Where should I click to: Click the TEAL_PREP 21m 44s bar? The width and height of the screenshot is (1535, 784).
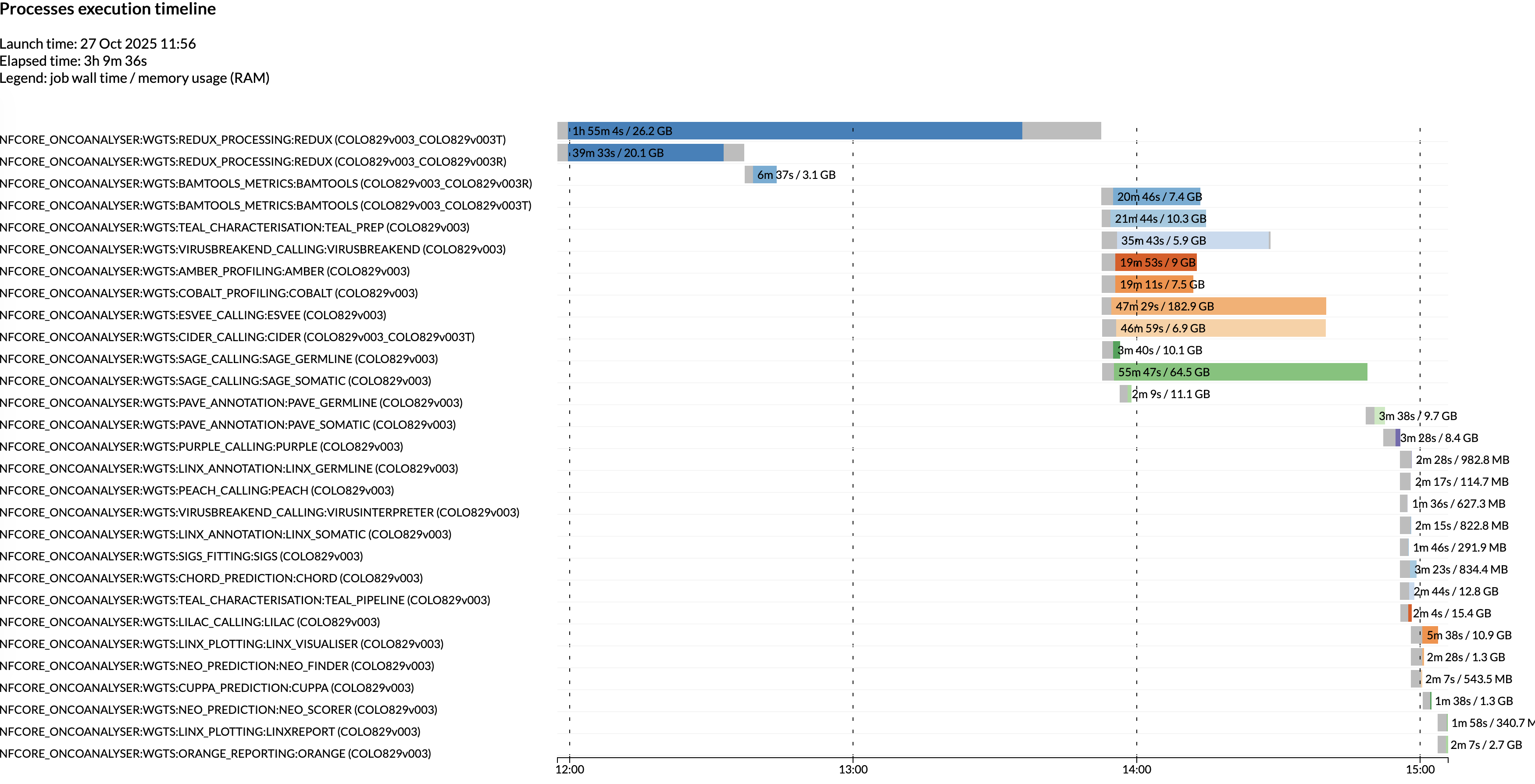[x=1157, y=219]
